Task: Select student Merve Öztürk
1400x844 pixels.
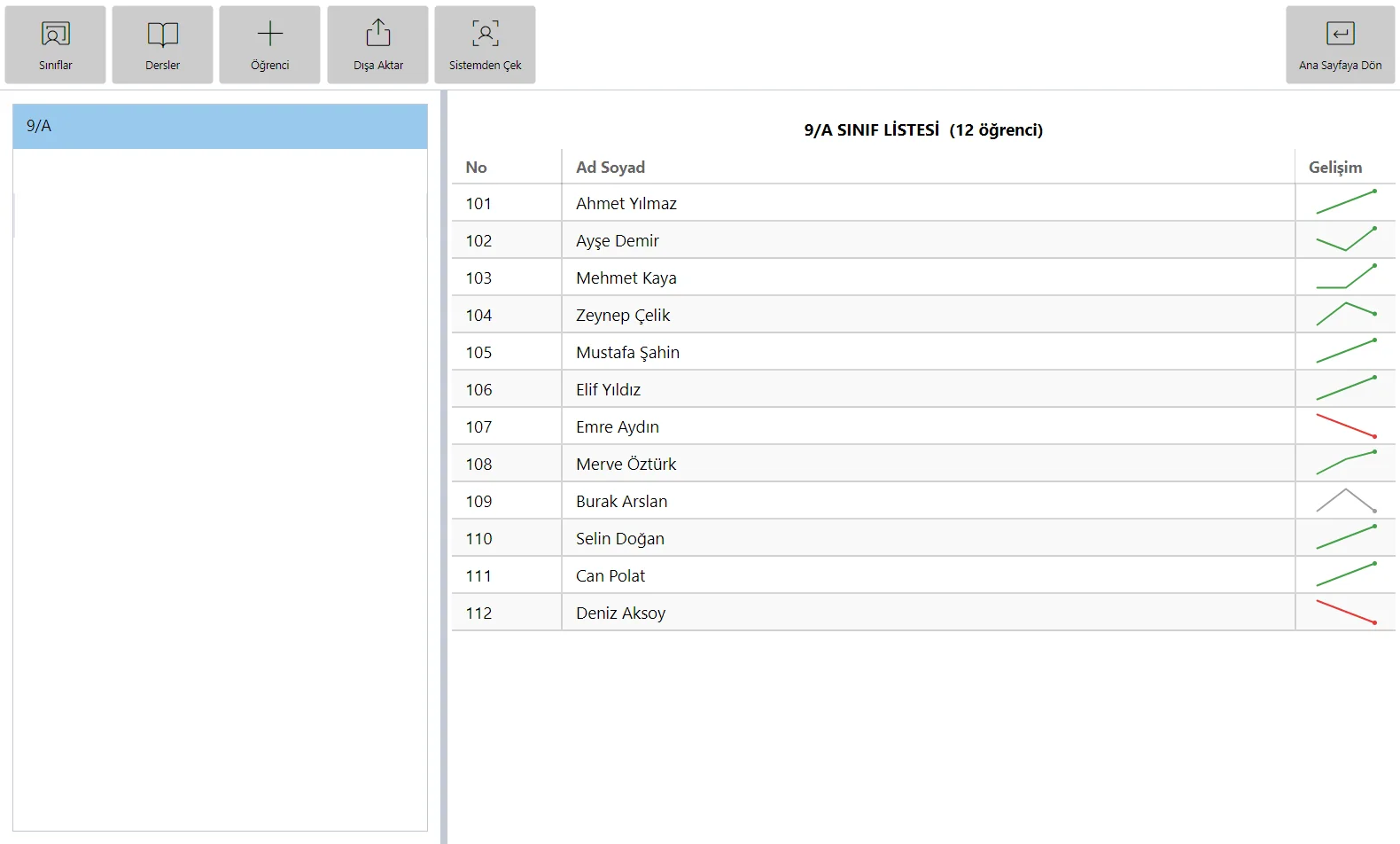Action: (626, 465)
